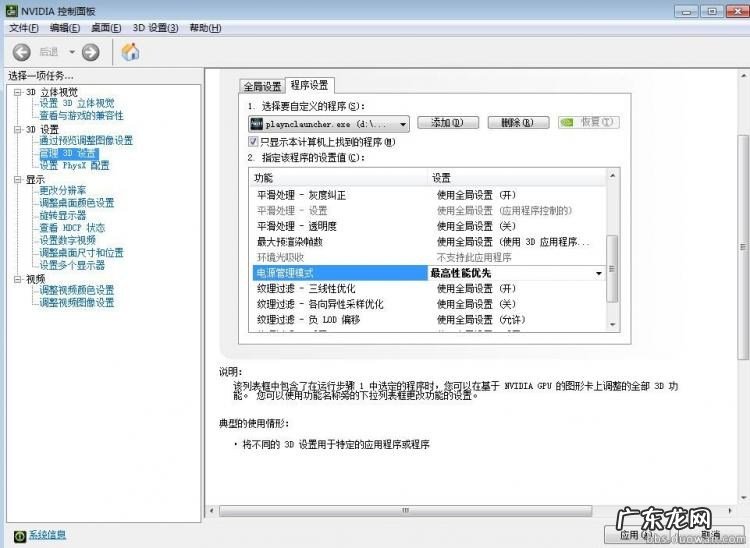Click horizontal scrollbar left arrow
The image size is (750, 548).
coord(211,511)
